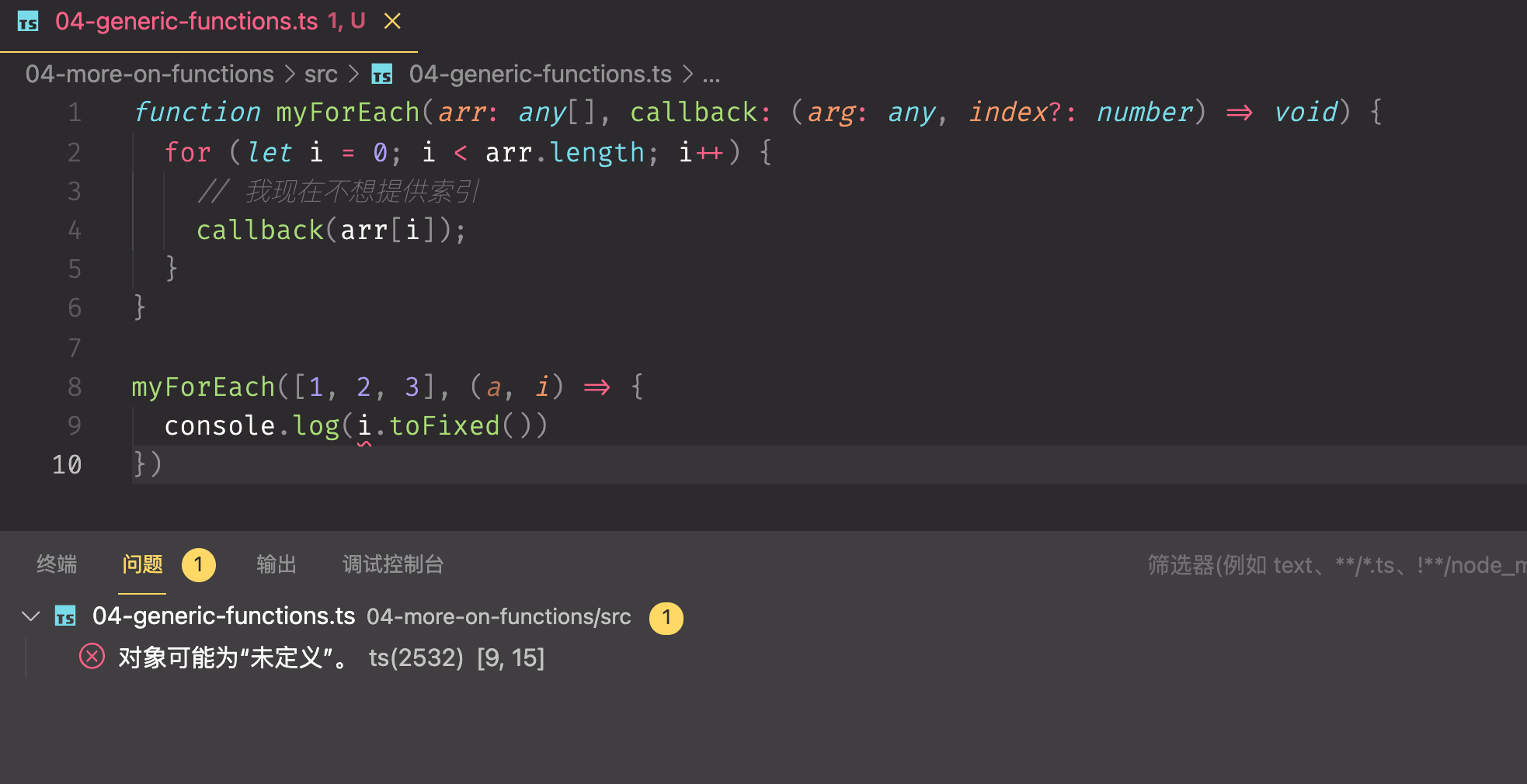Click the TS icon in the problems list
The height and width of the screenshot is (784, 1527).
[65, 616]
